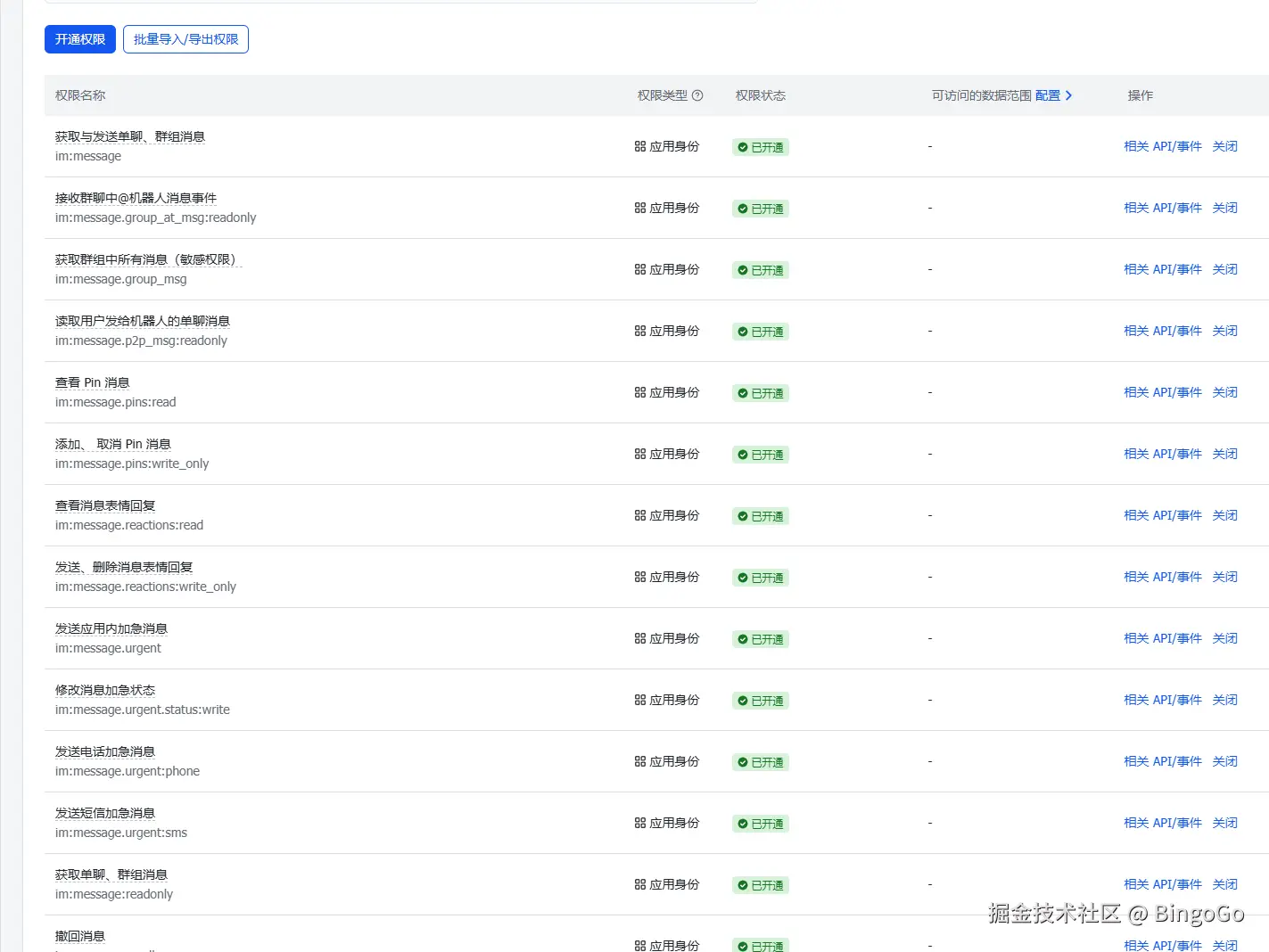Viewport: 1269px width, 952px height.
Task: Toggle 已开通 status for im:message.urgent:sms
Action: (760, 824)
